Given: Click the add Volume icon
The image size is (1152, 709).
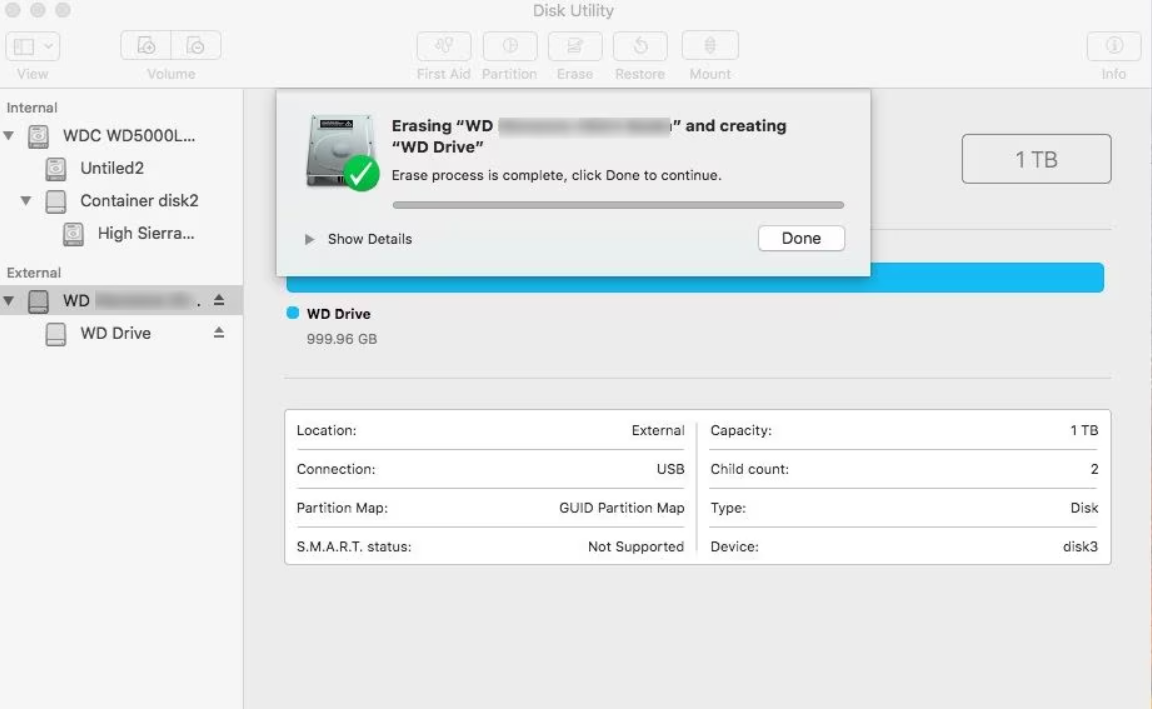Looking at the screenshot, I should (145, 46).
